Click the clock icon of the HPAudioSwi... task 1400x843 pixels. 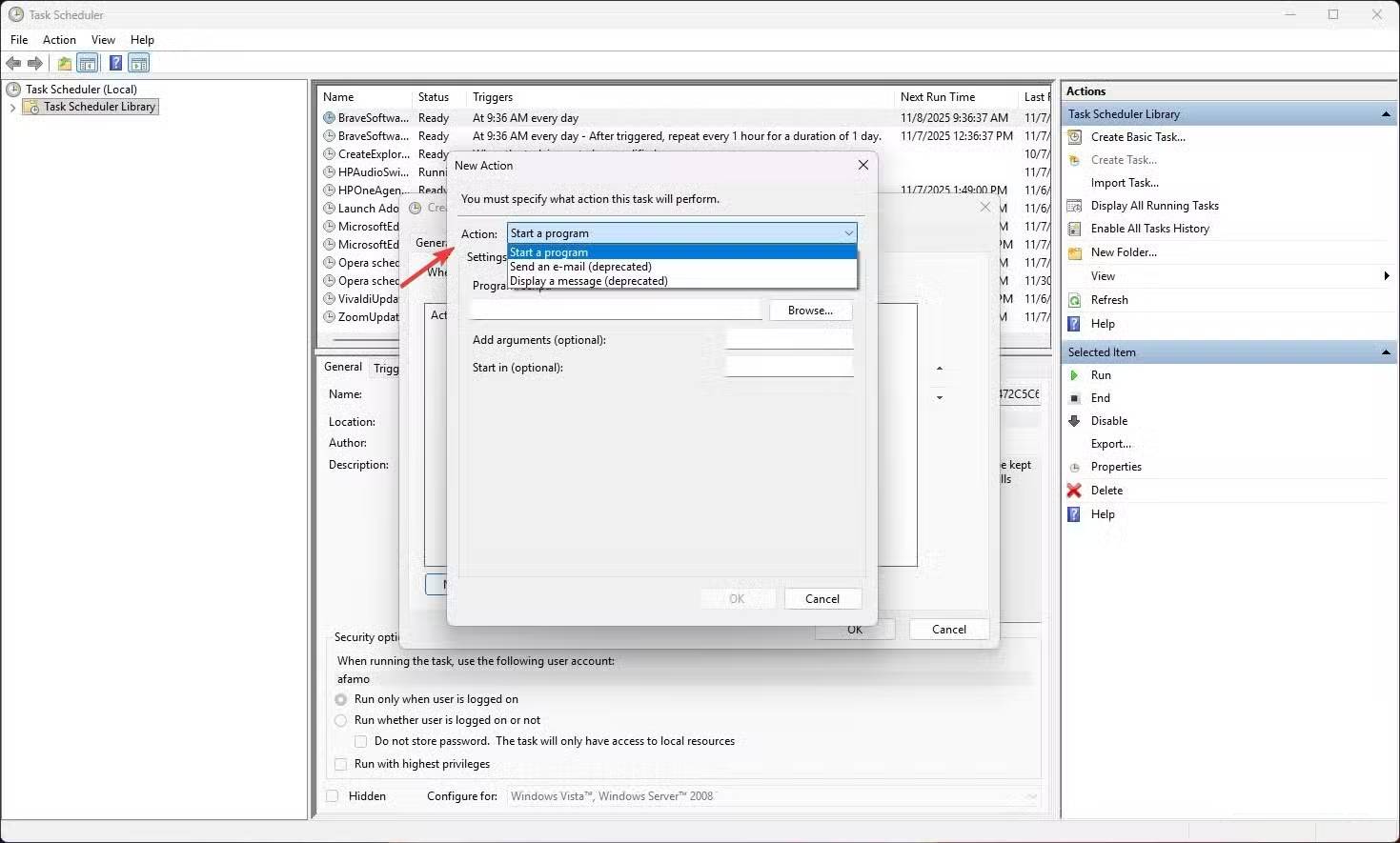(x=330, y=172)
